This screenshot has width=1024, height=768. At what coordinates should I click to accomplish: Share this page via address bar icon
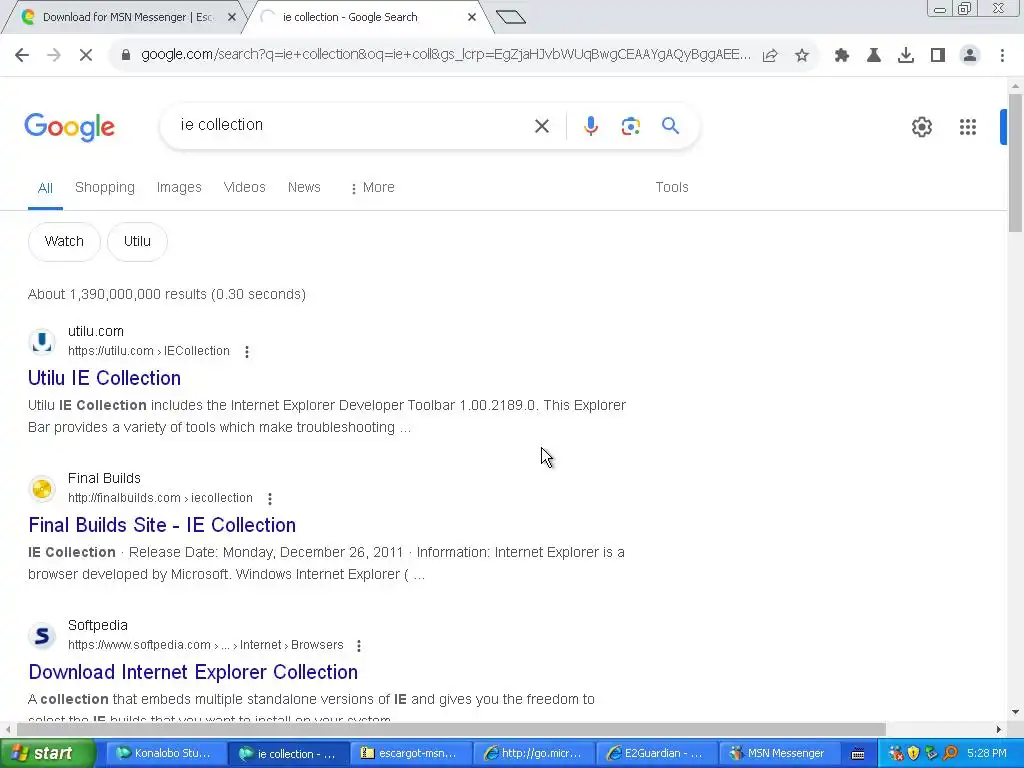770,56
